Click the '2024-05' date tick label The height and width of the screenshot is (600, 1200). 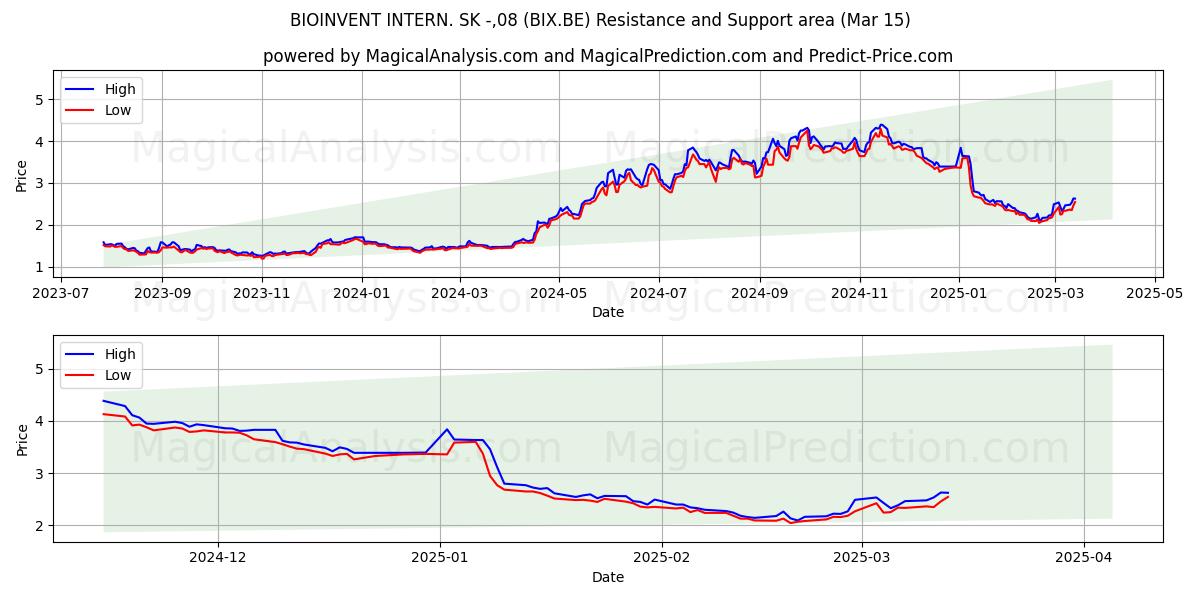pyautogui.click(x=559, y=294)
